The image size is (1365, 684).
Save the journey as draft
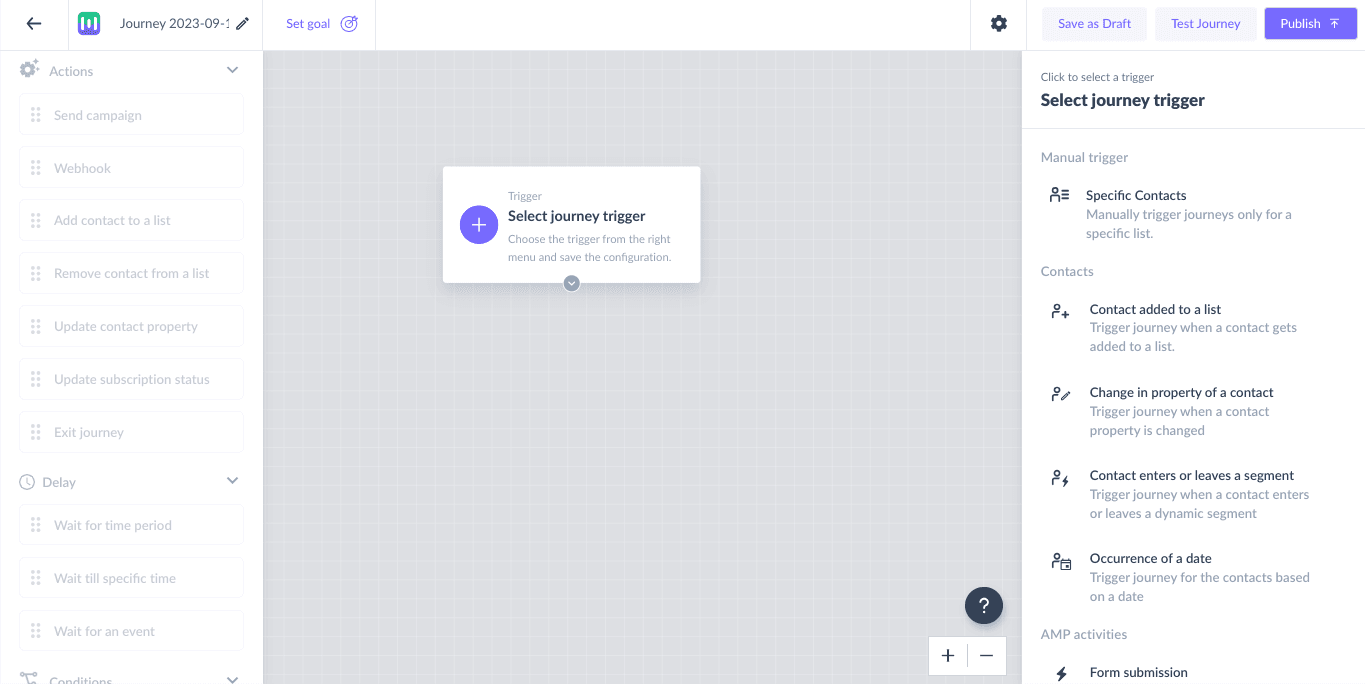[1094, 23]
